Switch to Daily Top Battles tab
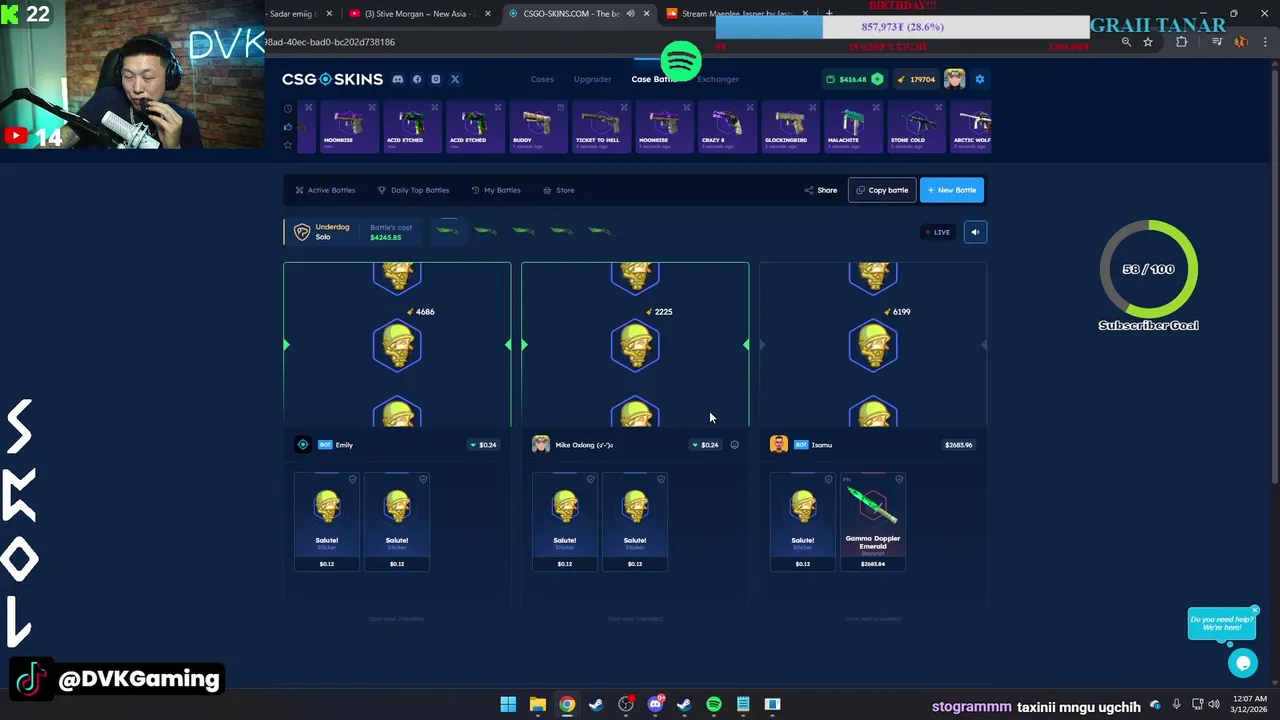1280x720 pixels. [x=413, y=190]
